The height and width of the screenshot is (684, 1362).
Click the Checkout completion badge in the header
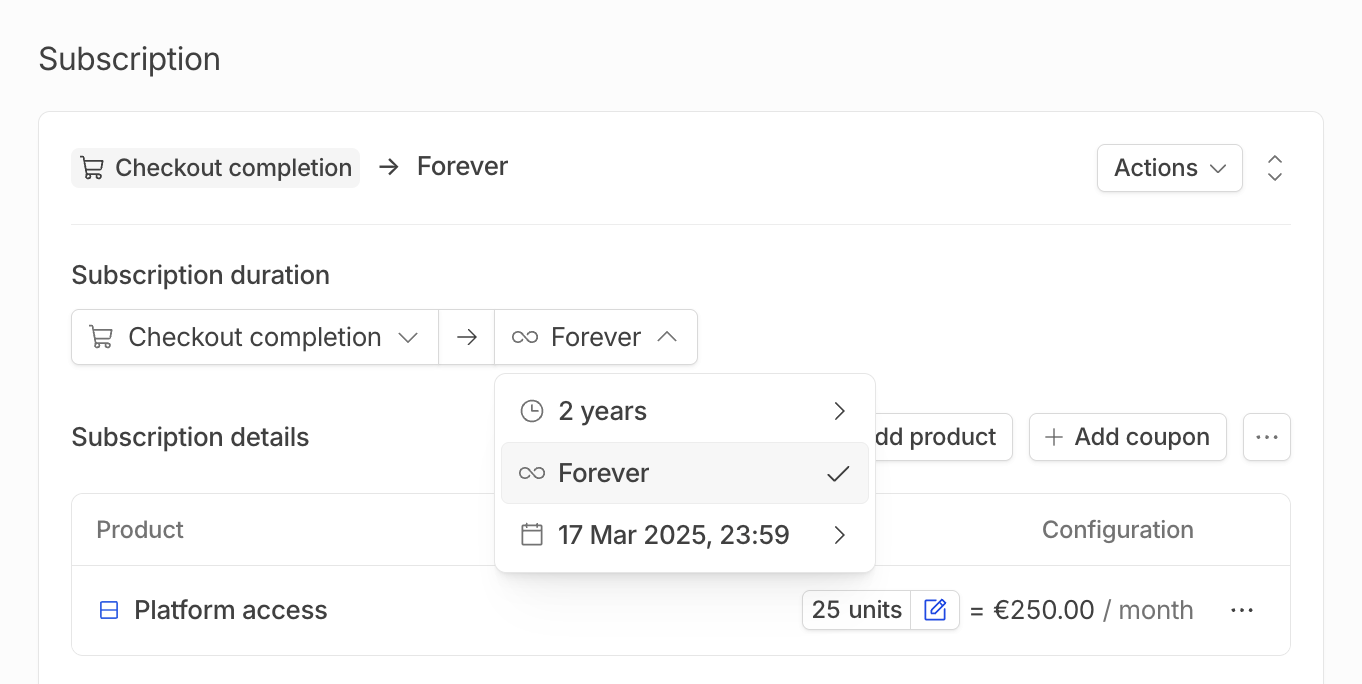215,168
